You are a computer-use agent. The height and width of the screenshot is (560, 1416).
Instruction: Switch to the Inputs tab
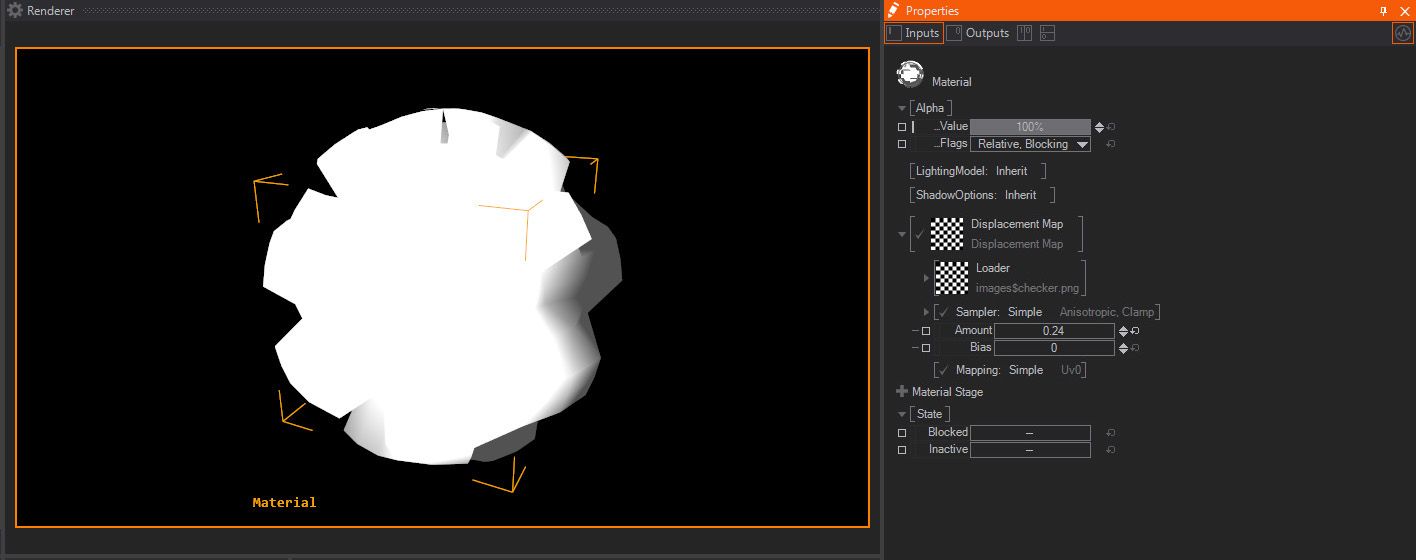(913, 33)
